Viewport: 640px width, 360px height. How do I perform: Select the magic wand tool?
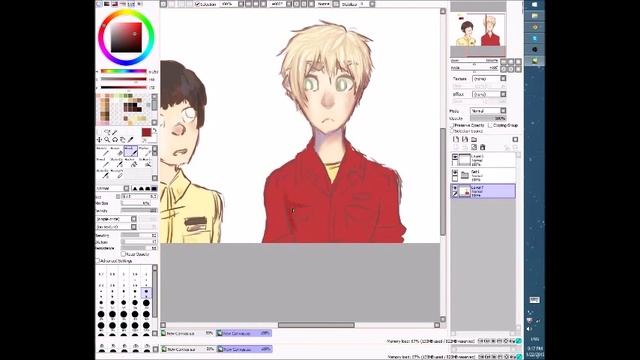(x=115, y=132)
